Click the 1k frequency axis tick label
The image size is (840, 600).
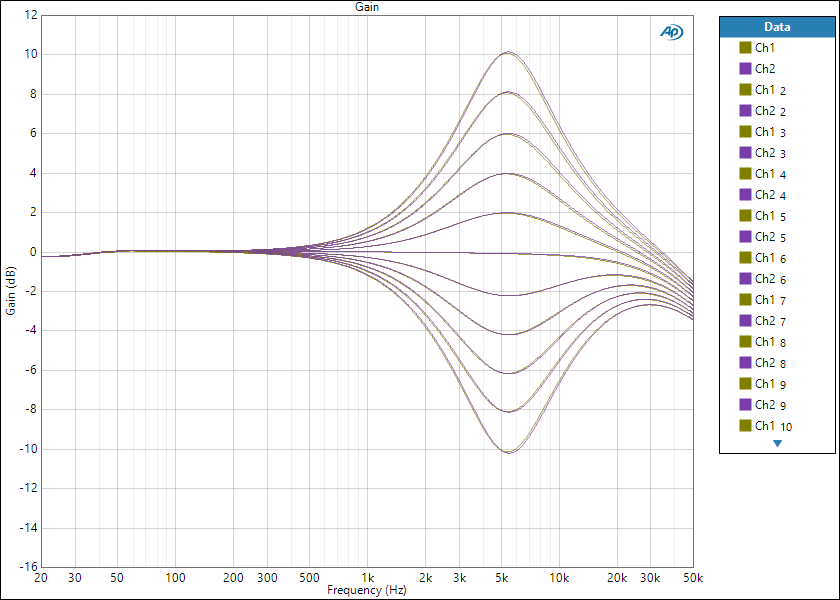point(368,578)
